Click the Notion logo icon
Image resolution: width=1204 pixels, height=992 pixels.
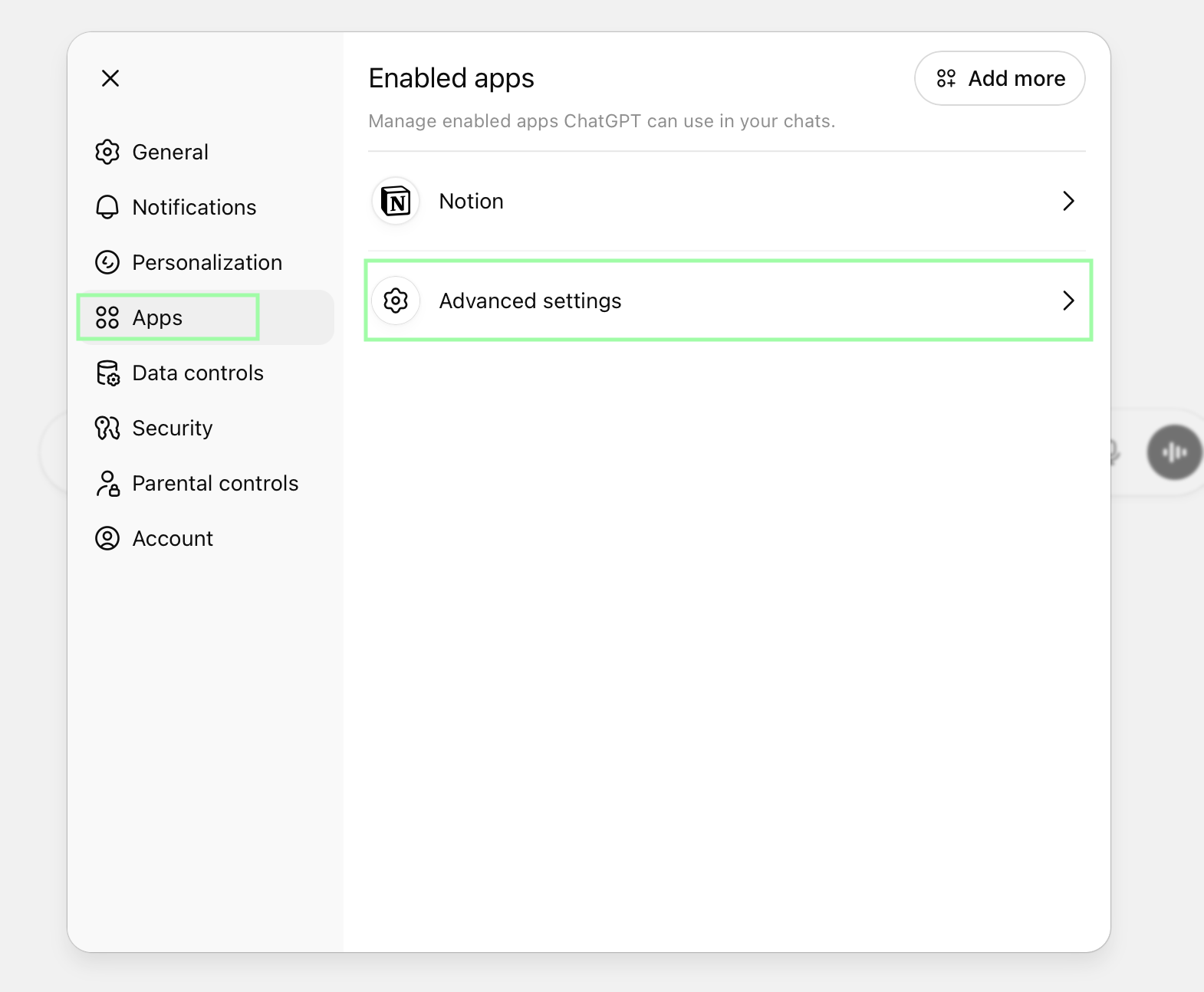[x=396, y=202]
